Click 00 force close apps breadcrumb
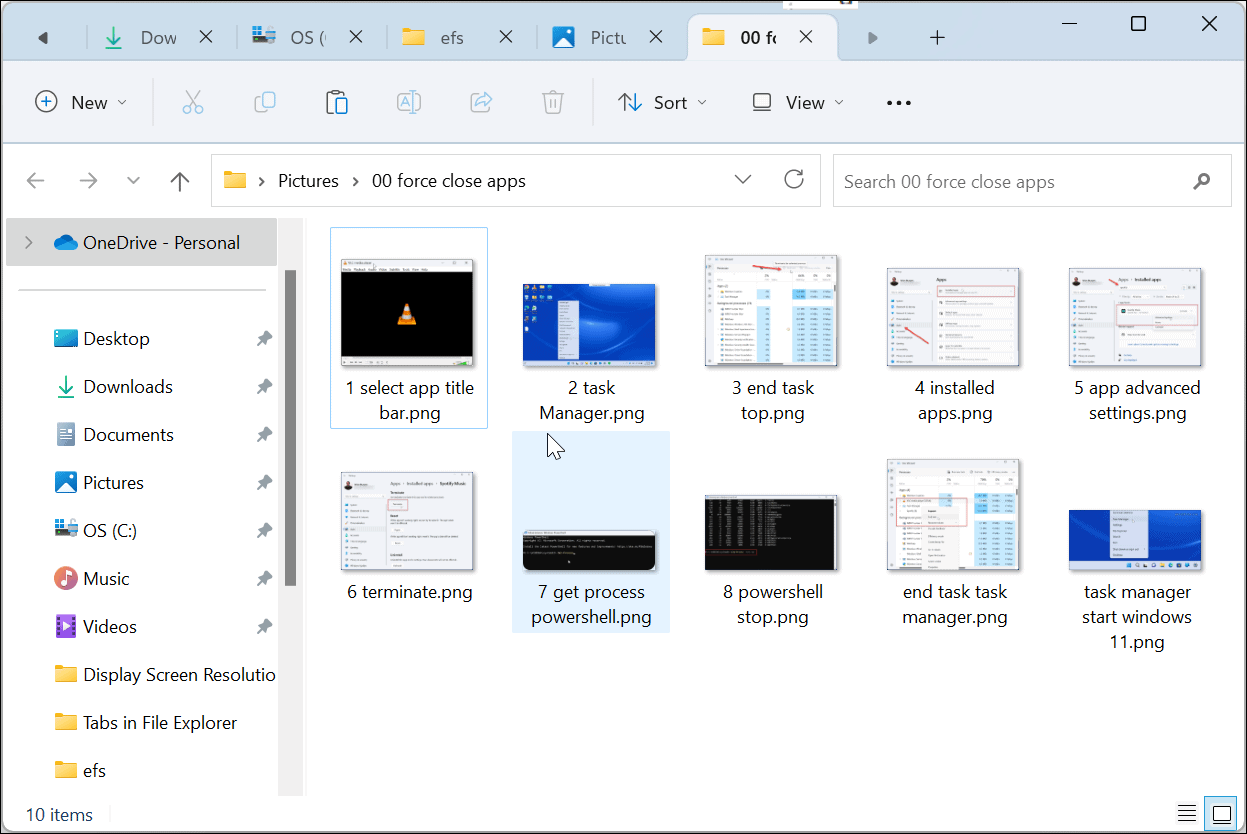 coord(449,181)
